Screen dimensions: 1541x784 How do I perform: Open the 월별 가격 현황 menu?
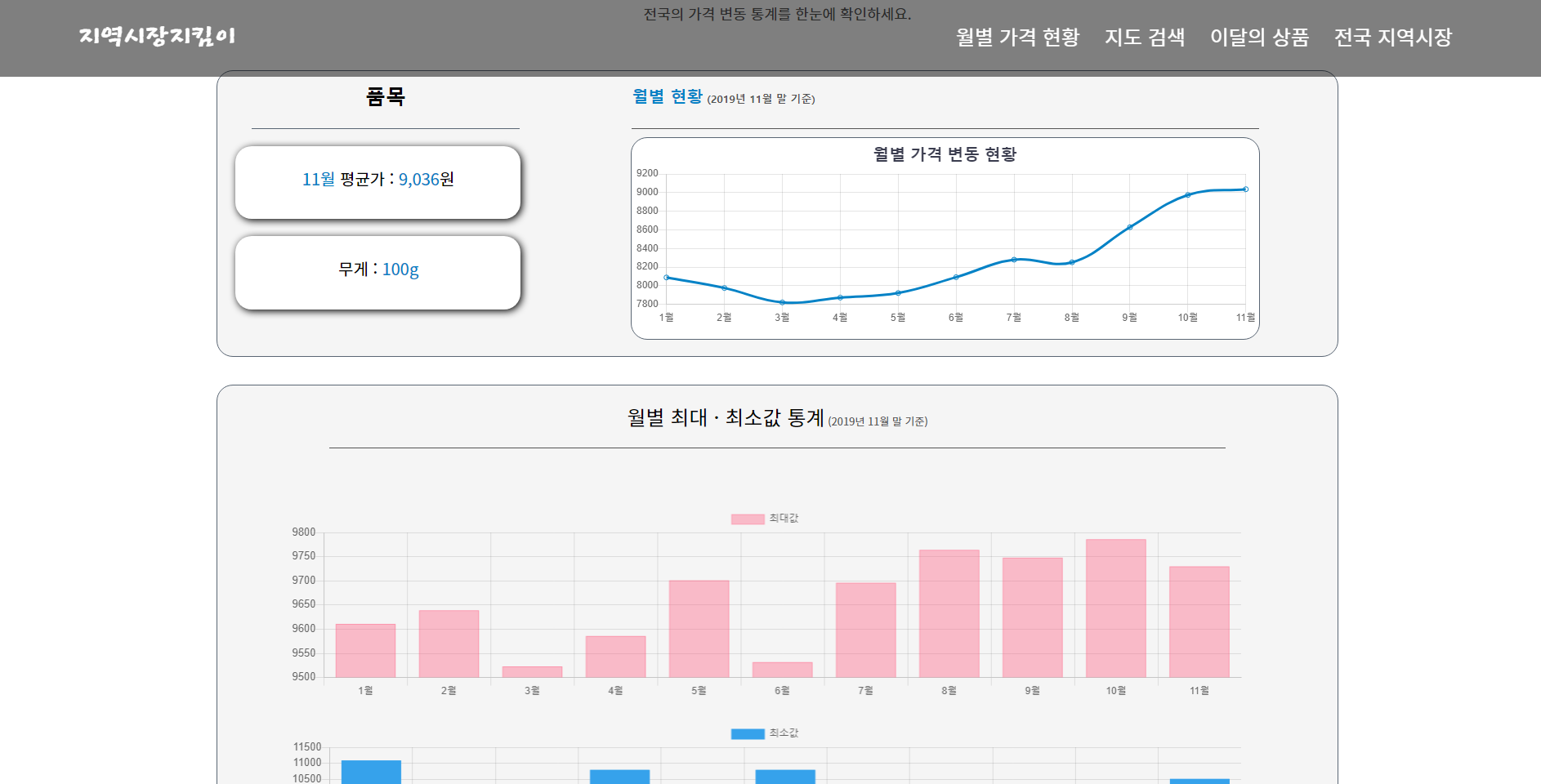pos(1017,37)
